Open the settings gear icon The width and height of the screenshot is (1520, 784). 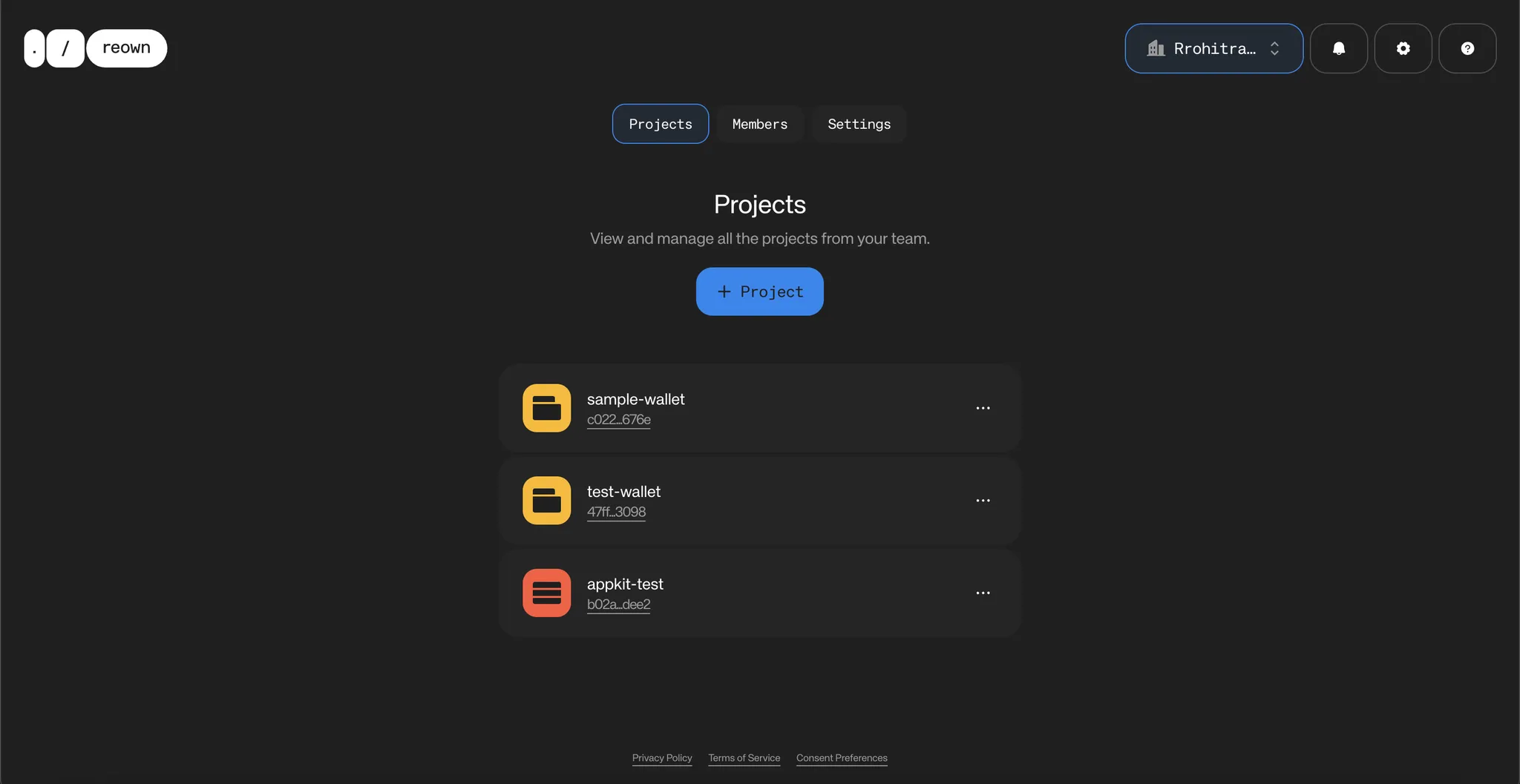1403,48
